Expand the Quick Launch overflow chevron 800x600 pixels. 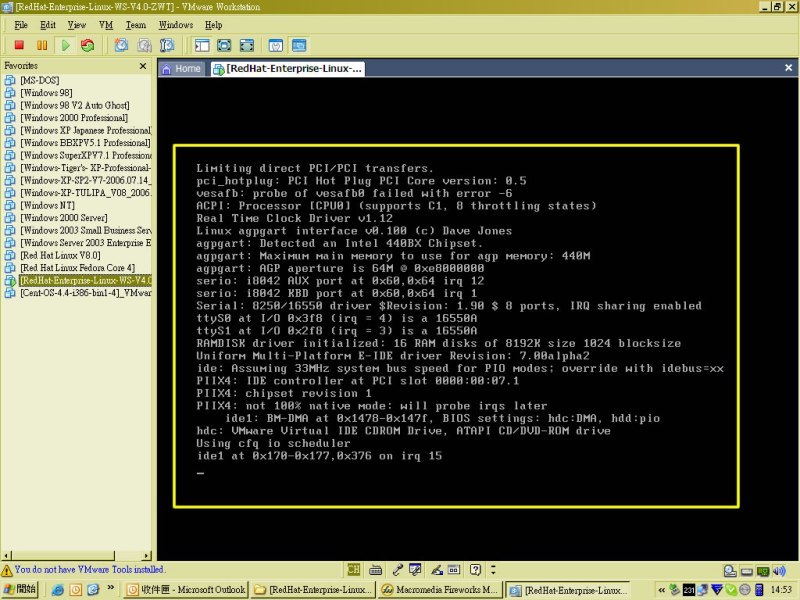[111, 588]
